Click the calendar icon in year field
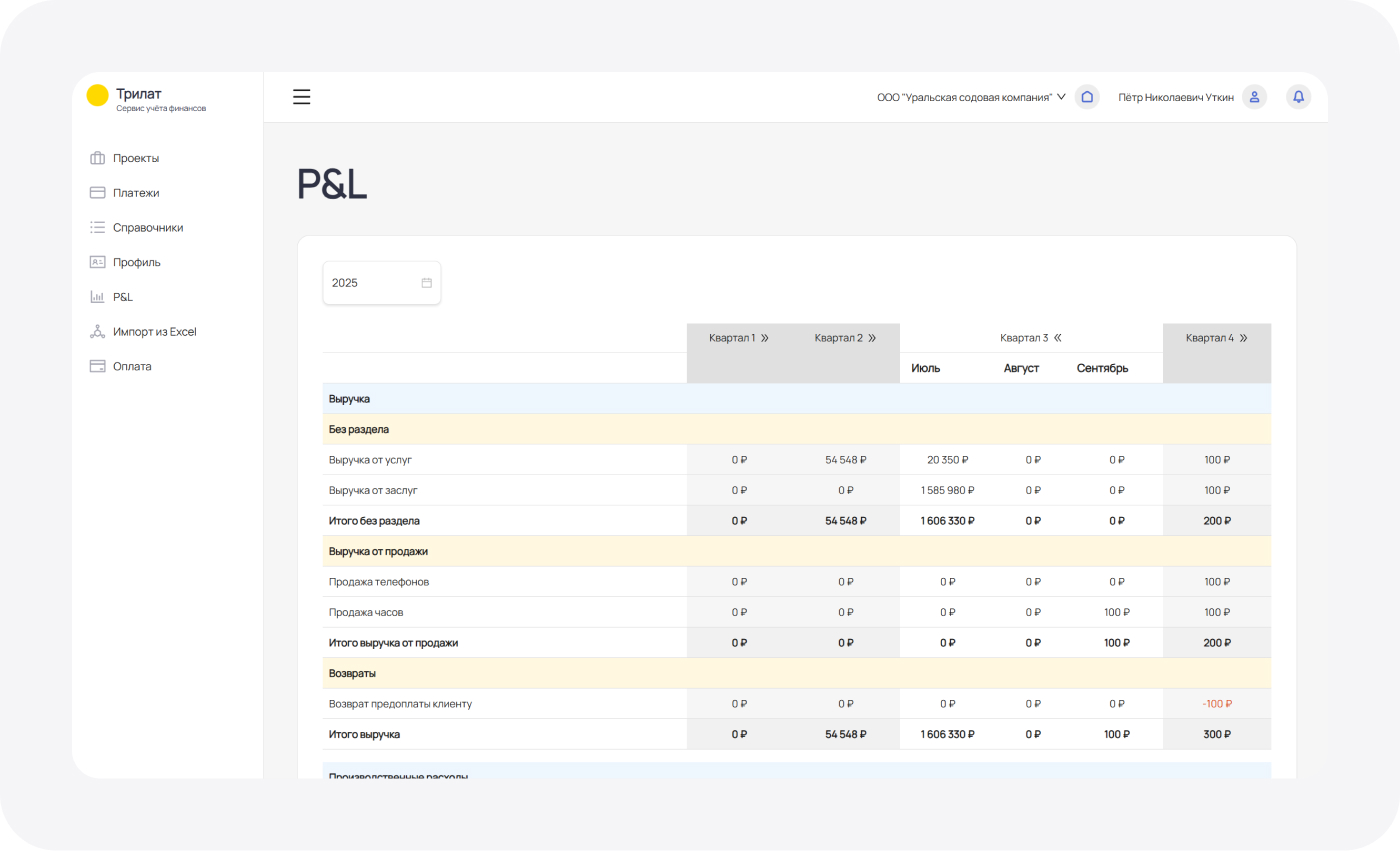This screenshot has width=1400, height=851. click(x=426, y=283)
